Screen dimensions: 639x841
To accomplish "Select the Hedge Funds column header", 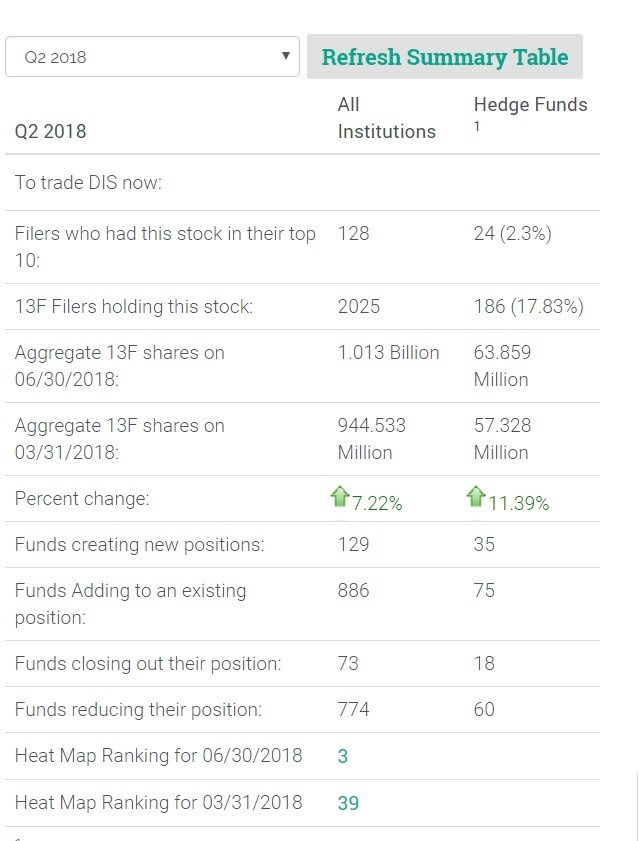I will (x=530, y=105).
